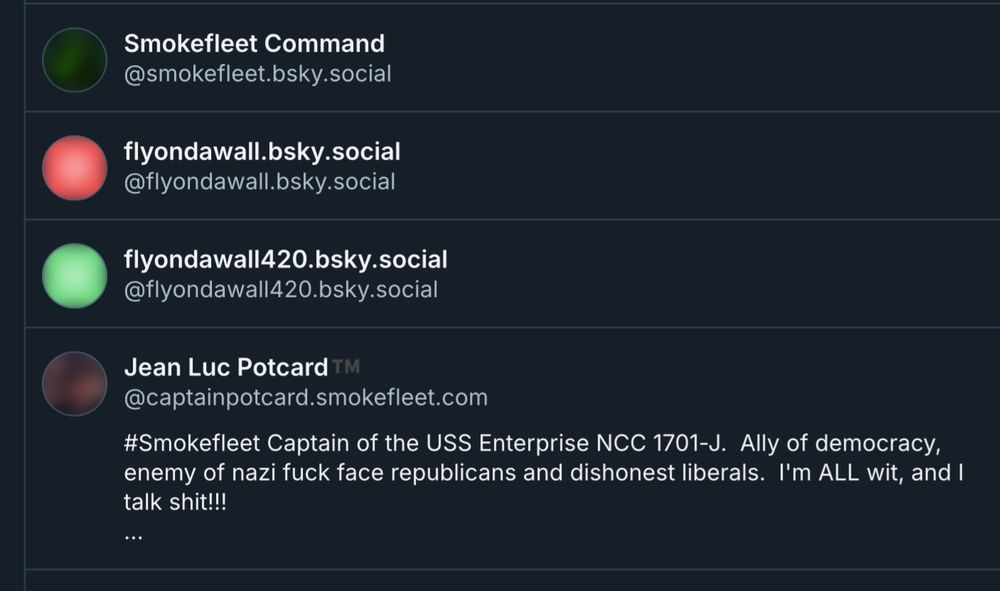Reveal the full #Smokefleet bio description
This screenshot has height=591, width=1000.
tap(134, 534)
